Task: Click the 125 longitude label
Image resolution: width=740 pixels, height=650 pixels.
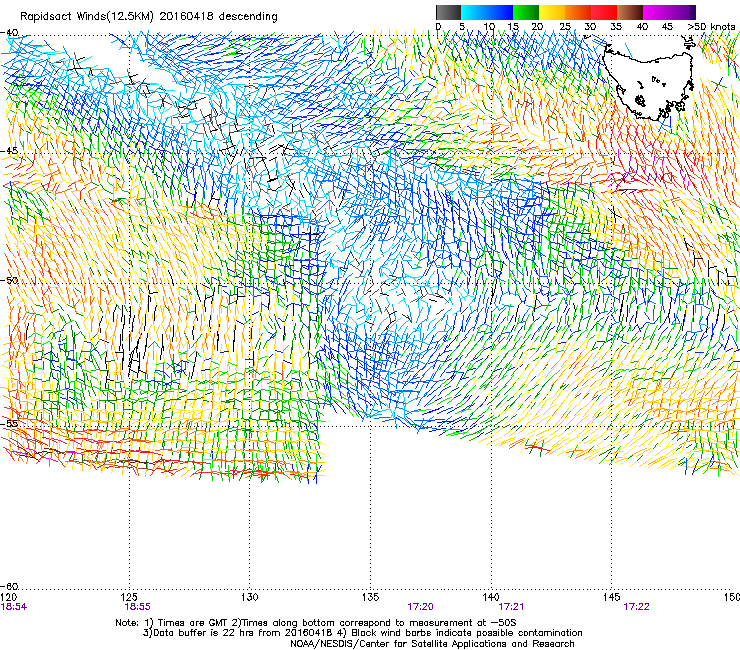Action: click(129, 597)
